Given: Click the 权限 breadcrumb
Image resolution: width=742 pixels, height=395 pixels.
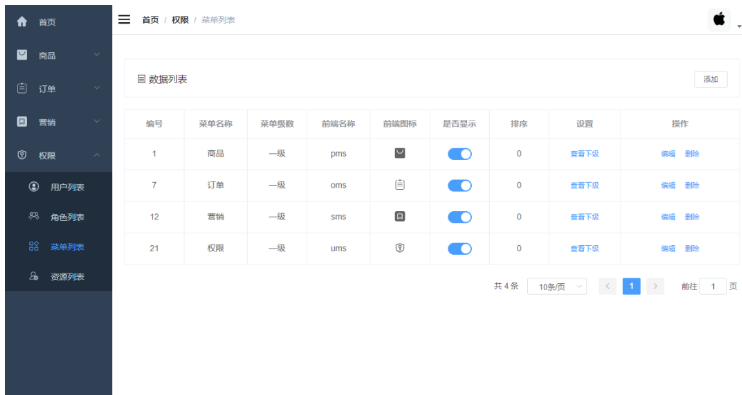Looking at the screenshot, I should (180, 20).
